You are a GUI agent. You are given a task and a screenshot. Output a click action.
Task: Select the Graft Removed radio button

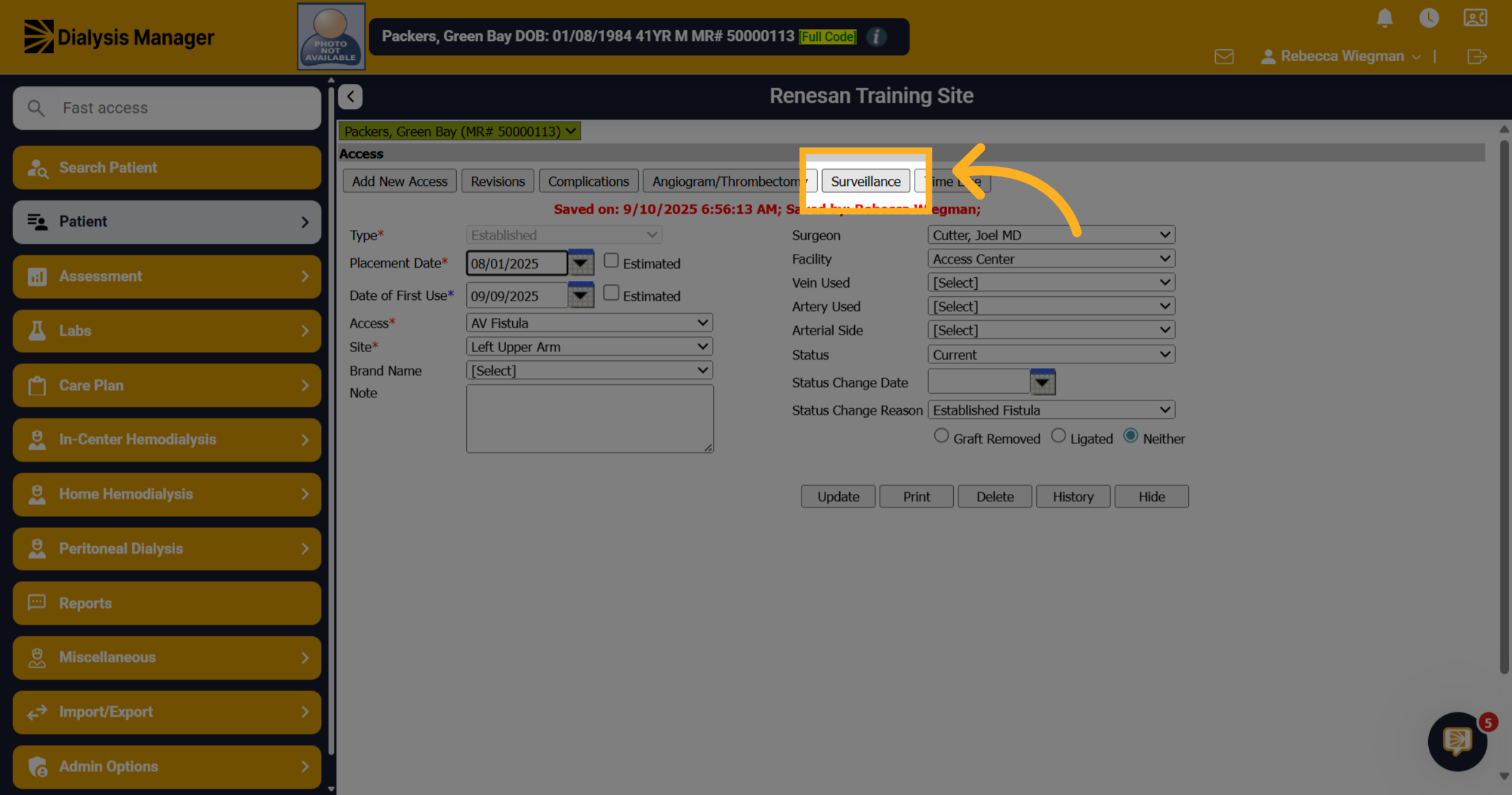click(x=941, y=436)
